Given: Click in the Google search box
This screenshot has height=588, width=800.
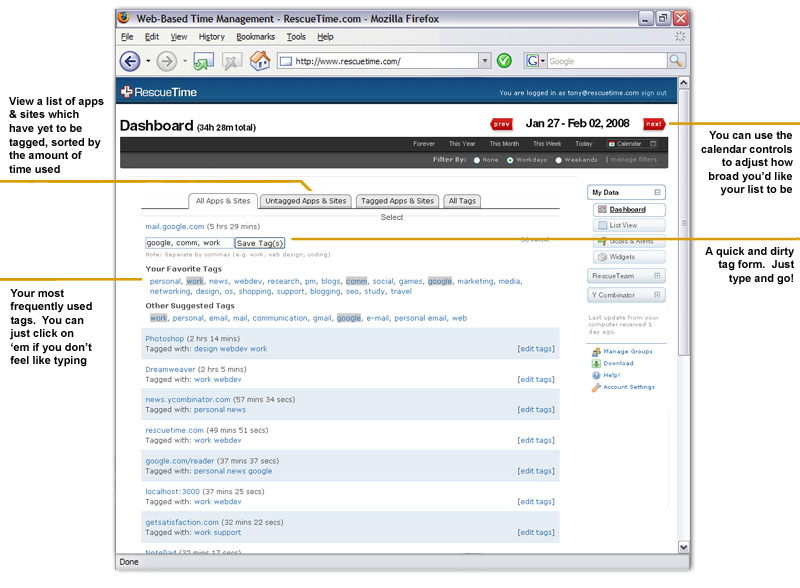Looking at the screenshot, I should pos(607,61).
